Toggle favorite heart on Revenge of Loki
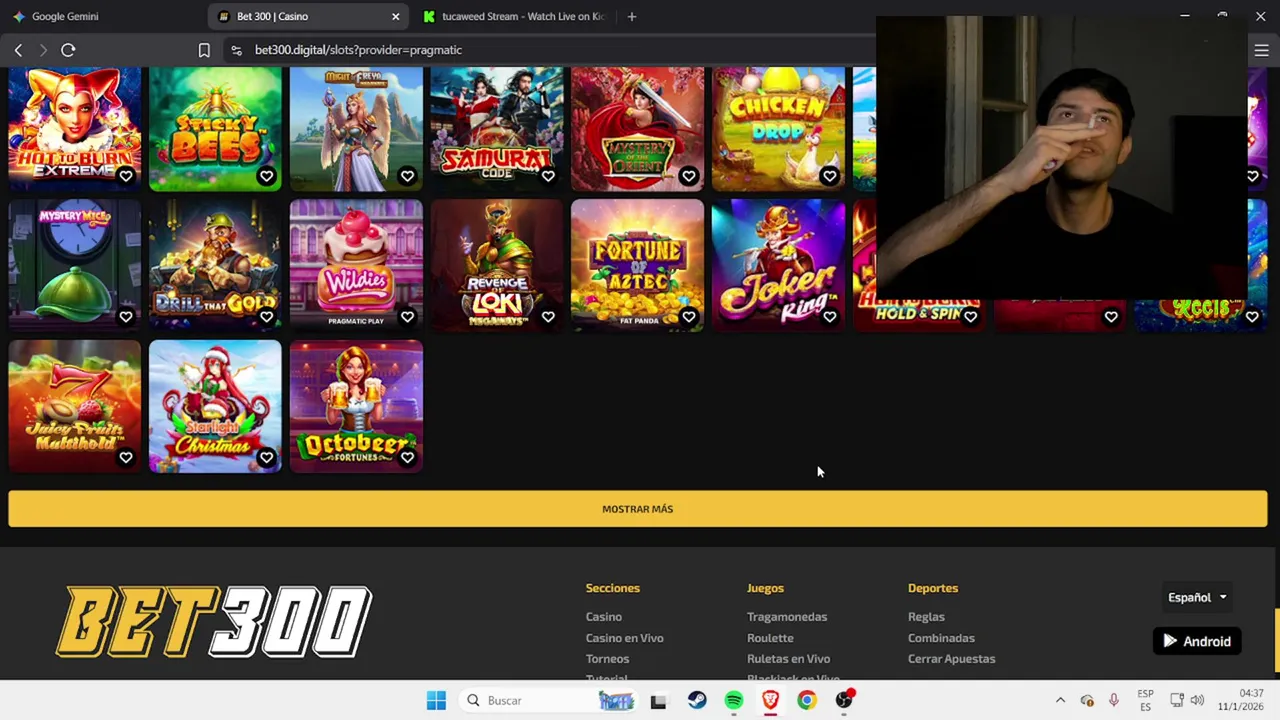This screenshot has height=720, width=1280. (548, 317)
